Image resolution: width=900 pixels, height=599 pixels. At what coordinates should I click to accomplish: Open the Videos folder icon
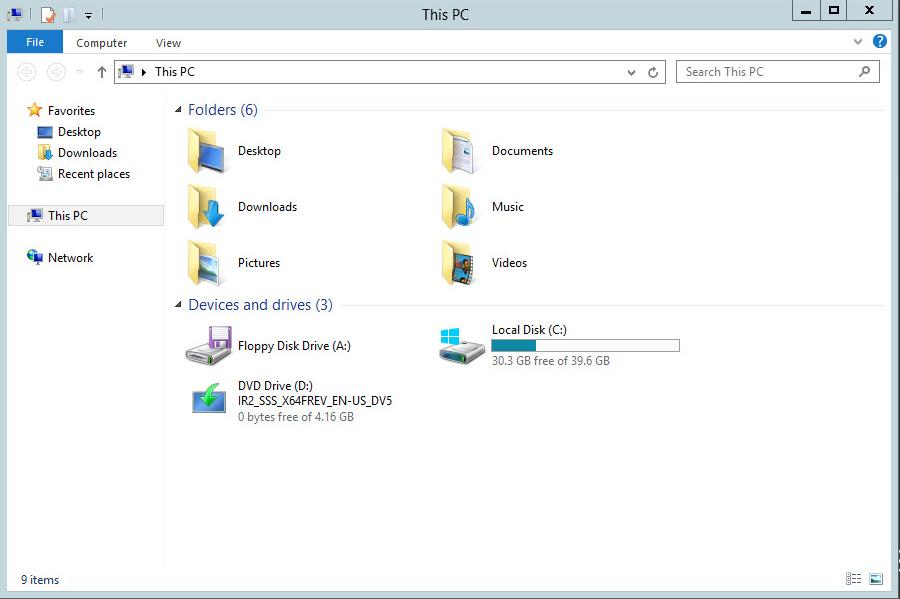(x=462, y=263)
